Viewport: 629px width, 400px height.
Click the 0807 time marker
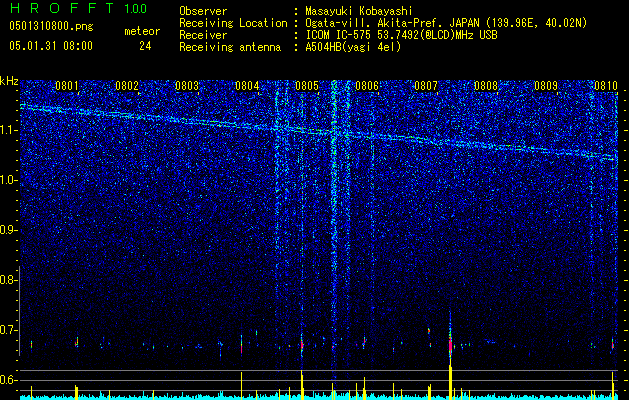pyautogui.click(x=426, y=86)
